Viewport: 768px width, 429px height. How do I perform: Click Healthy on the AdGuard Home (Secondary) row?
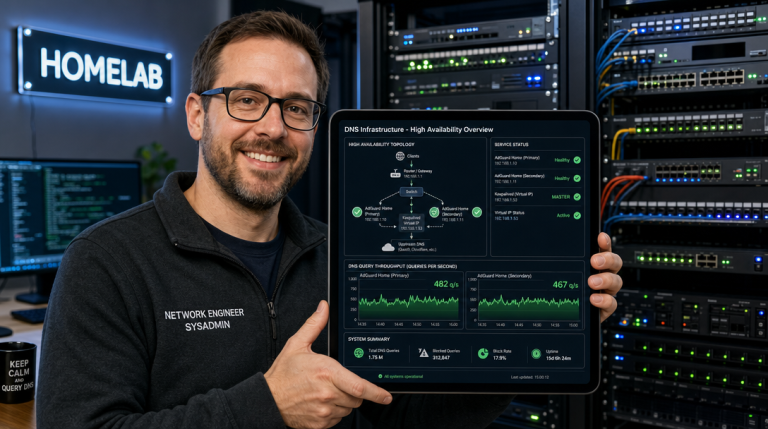(562, 178)
